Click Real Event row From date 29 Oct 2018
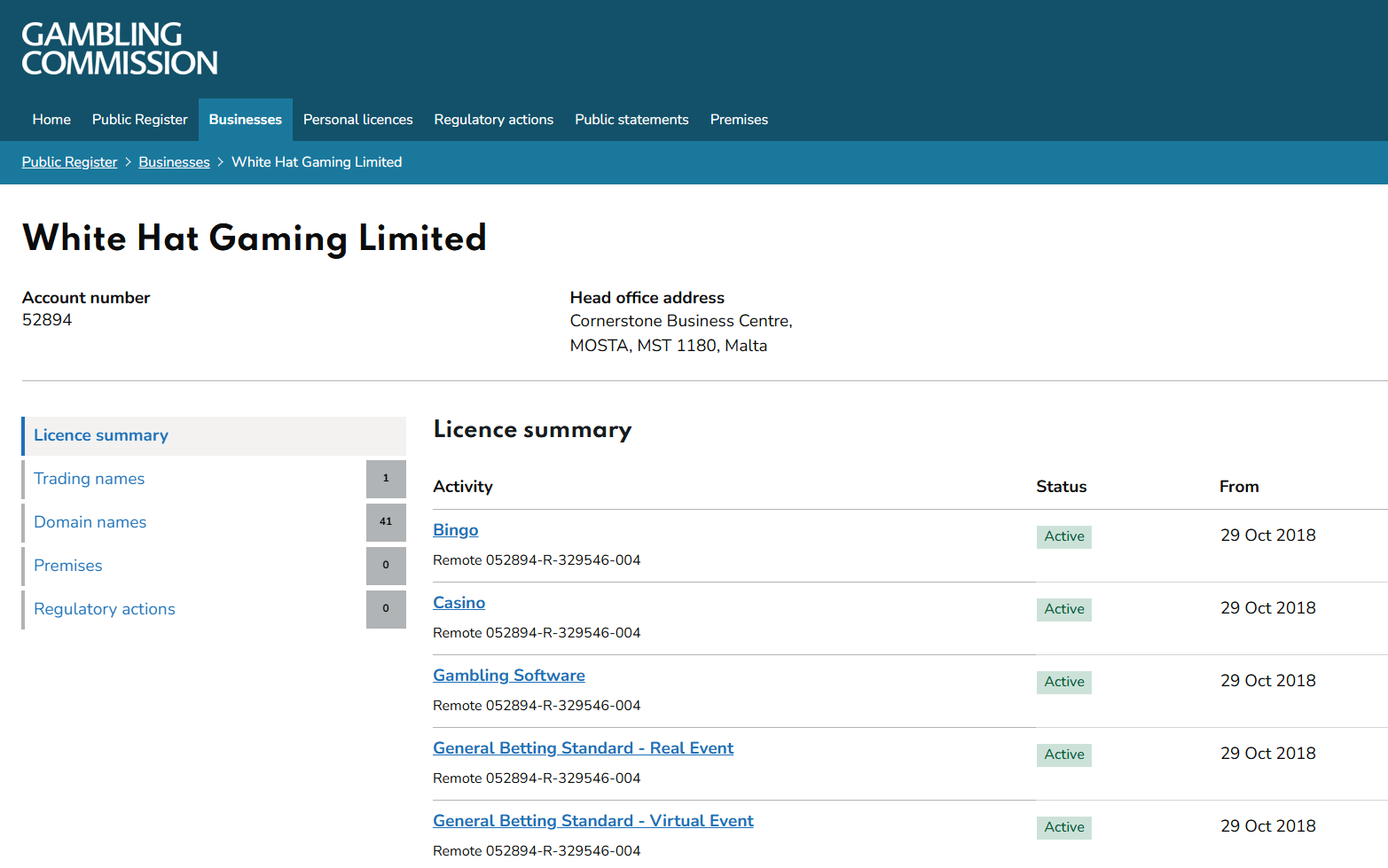 [x=1268, y=754]
